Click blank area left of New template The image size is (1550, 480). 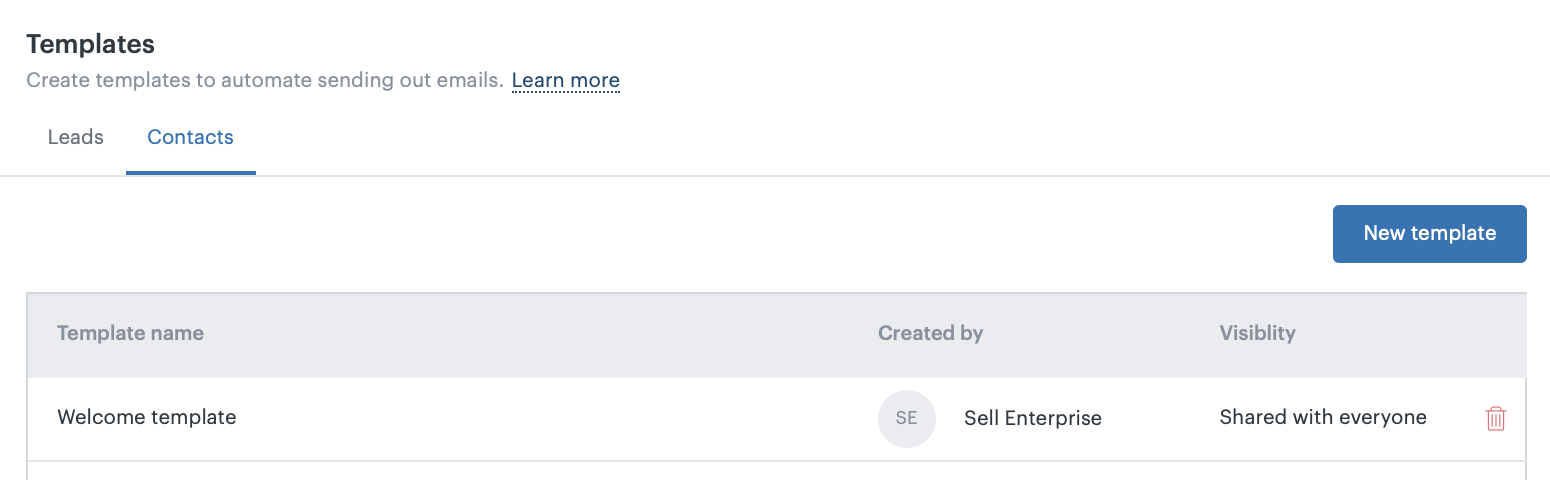click(x=800, y=233)
